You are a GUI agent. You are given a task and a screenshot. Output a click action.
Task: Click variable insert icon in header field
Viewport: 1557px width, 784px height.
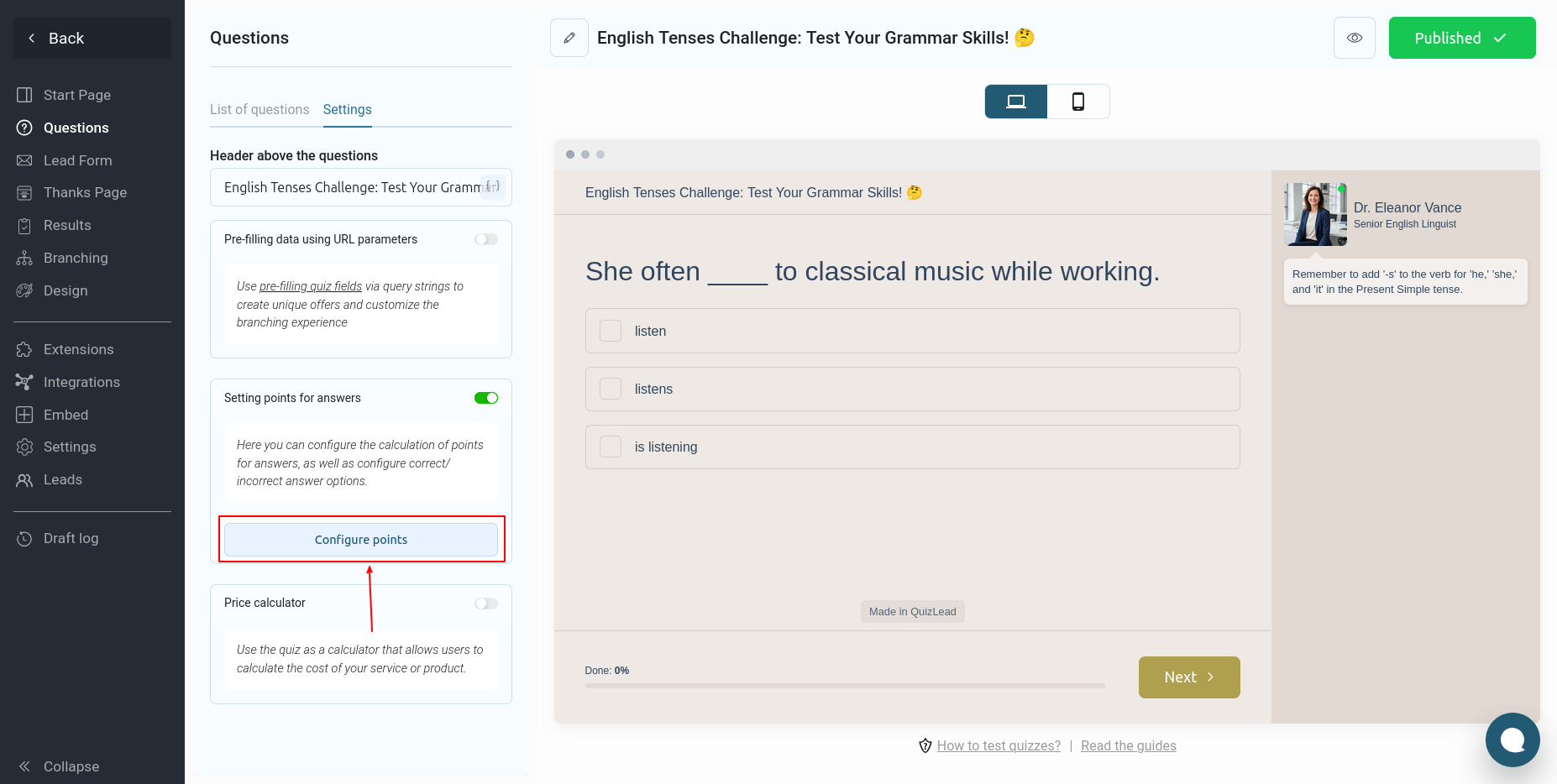tap(493, 186)
